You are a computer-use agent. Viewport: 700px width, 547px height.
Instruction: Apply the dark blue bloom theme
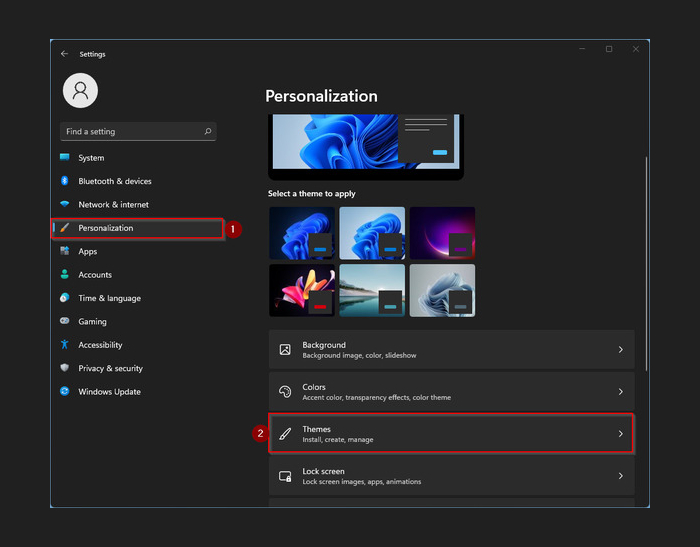302,233
